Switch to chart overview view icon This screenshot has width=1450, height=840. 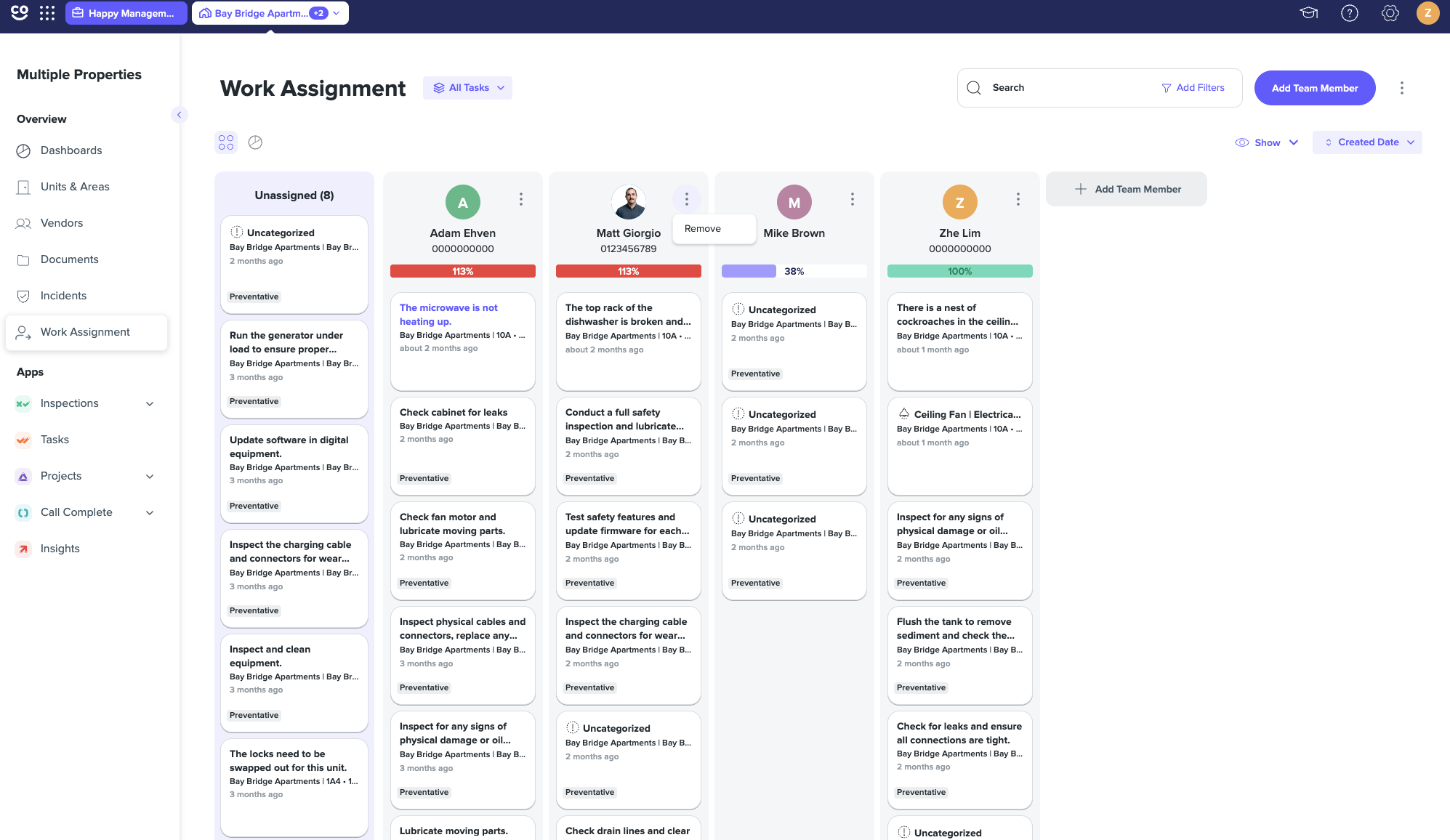coord(255,142)
